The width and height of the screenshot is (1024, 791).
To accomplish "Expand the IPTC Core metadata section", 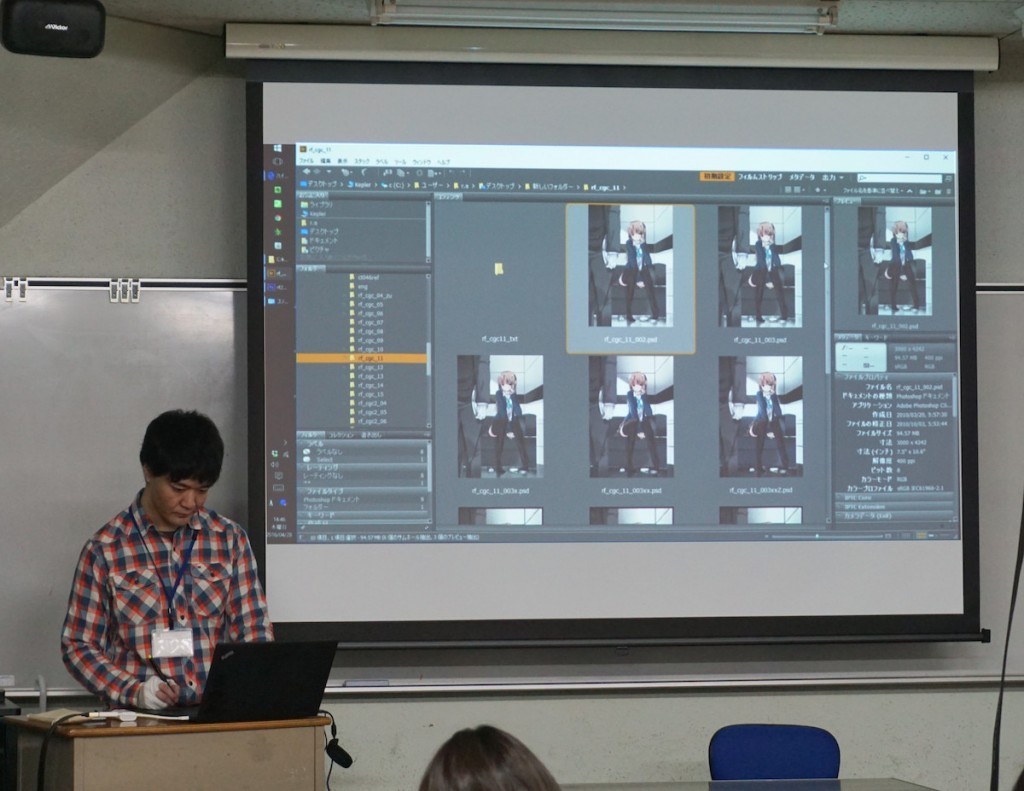I will coord(895,498).
